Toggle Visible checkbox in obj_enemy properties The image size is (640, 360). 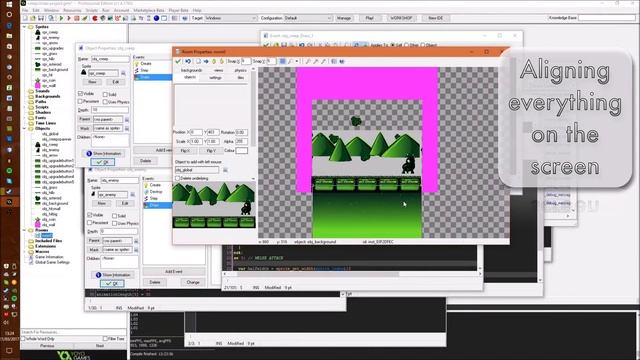[x=90, y=215]
